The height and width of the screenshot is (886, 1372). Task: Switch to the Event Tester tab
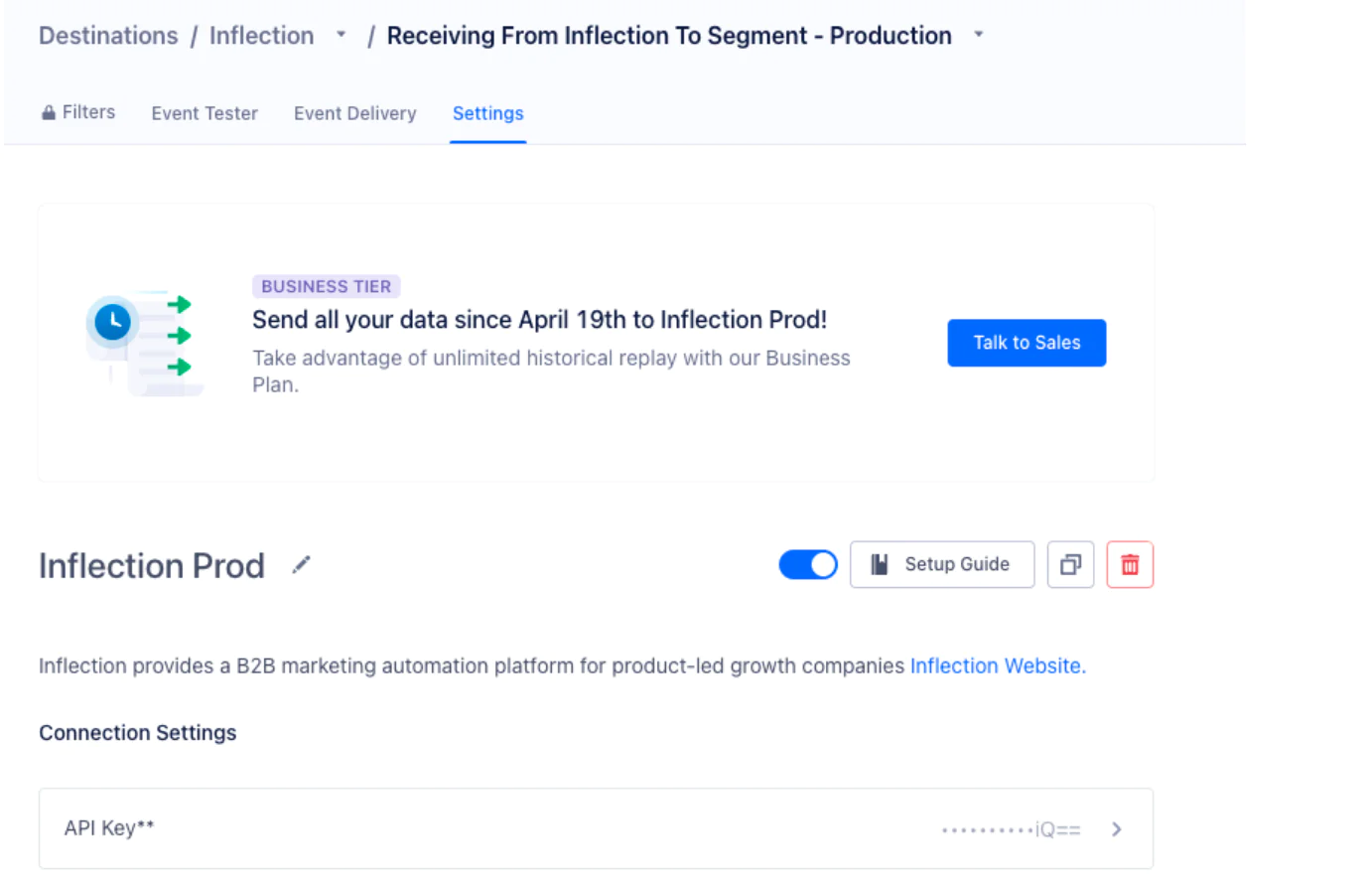pyautogui.click(x=205, y=113)
